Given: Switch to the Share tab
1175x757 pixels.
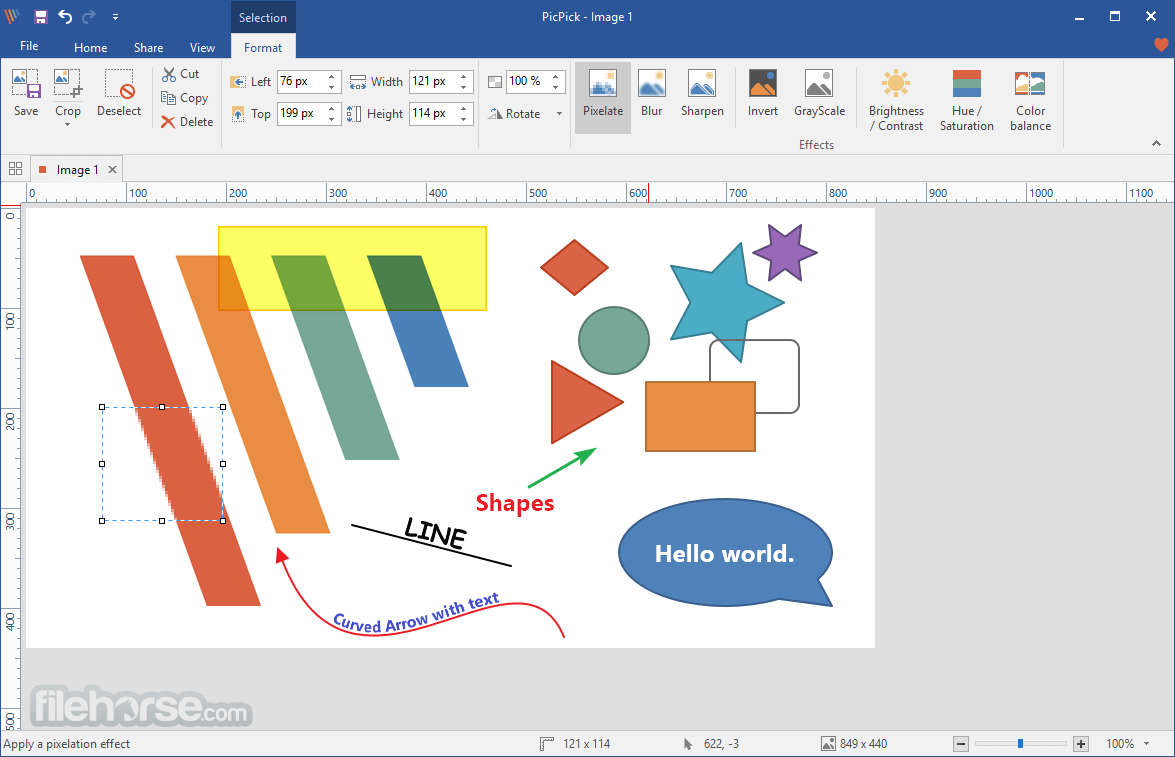Looking at the screenshot, I should 148,47.
